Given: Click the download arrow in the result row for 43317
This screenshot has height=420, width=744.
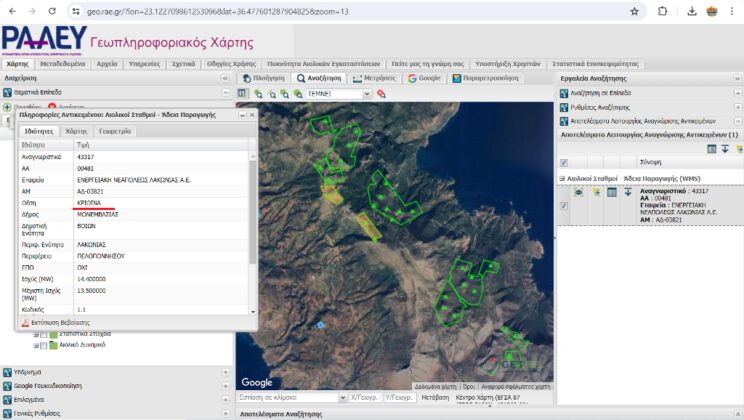Looking at the screenshot, I should pyautogui.click(x=628, y=192).
